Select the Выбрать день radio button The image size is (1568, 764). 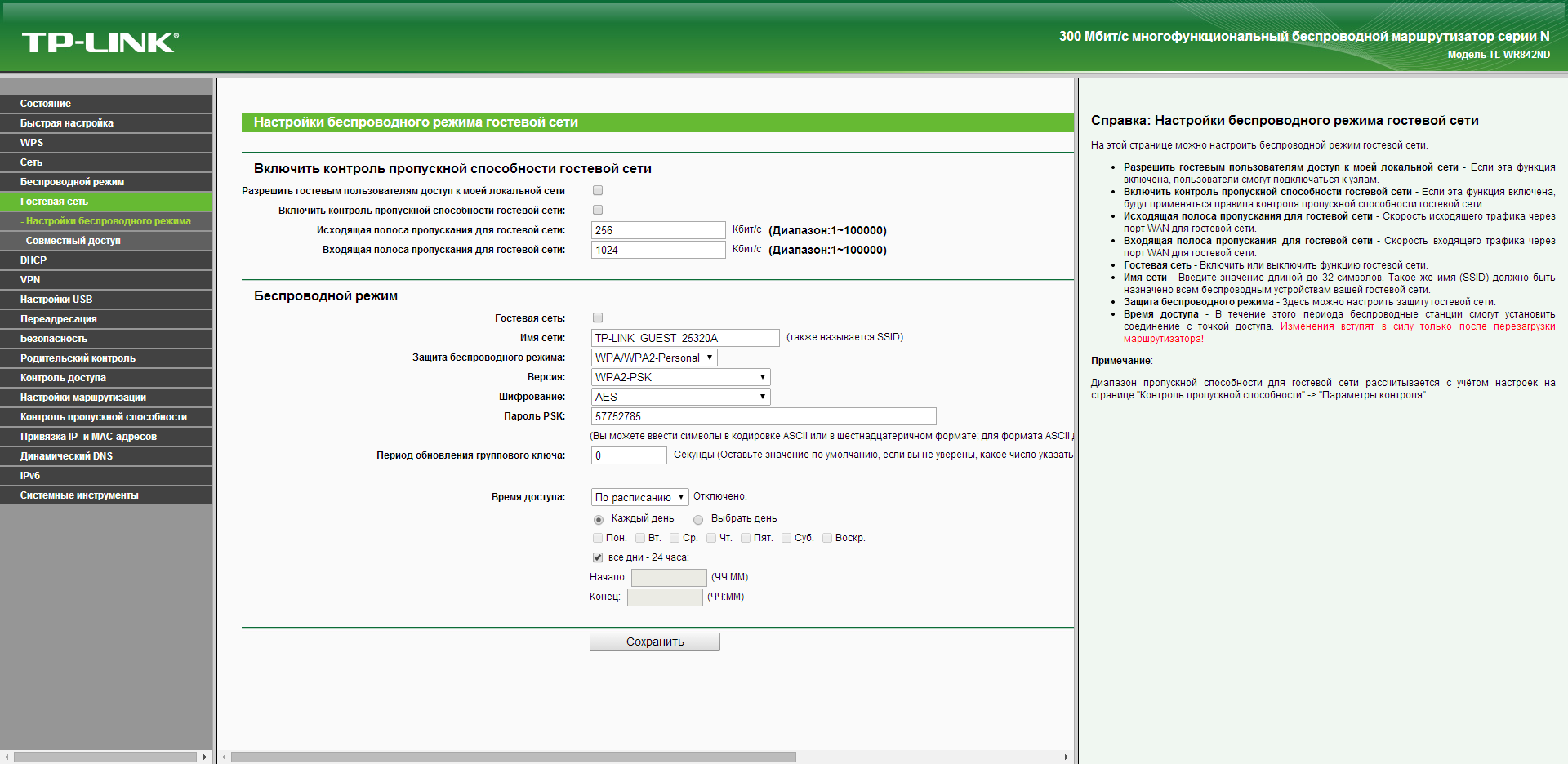pyautogui.click(x=698, y=519)
